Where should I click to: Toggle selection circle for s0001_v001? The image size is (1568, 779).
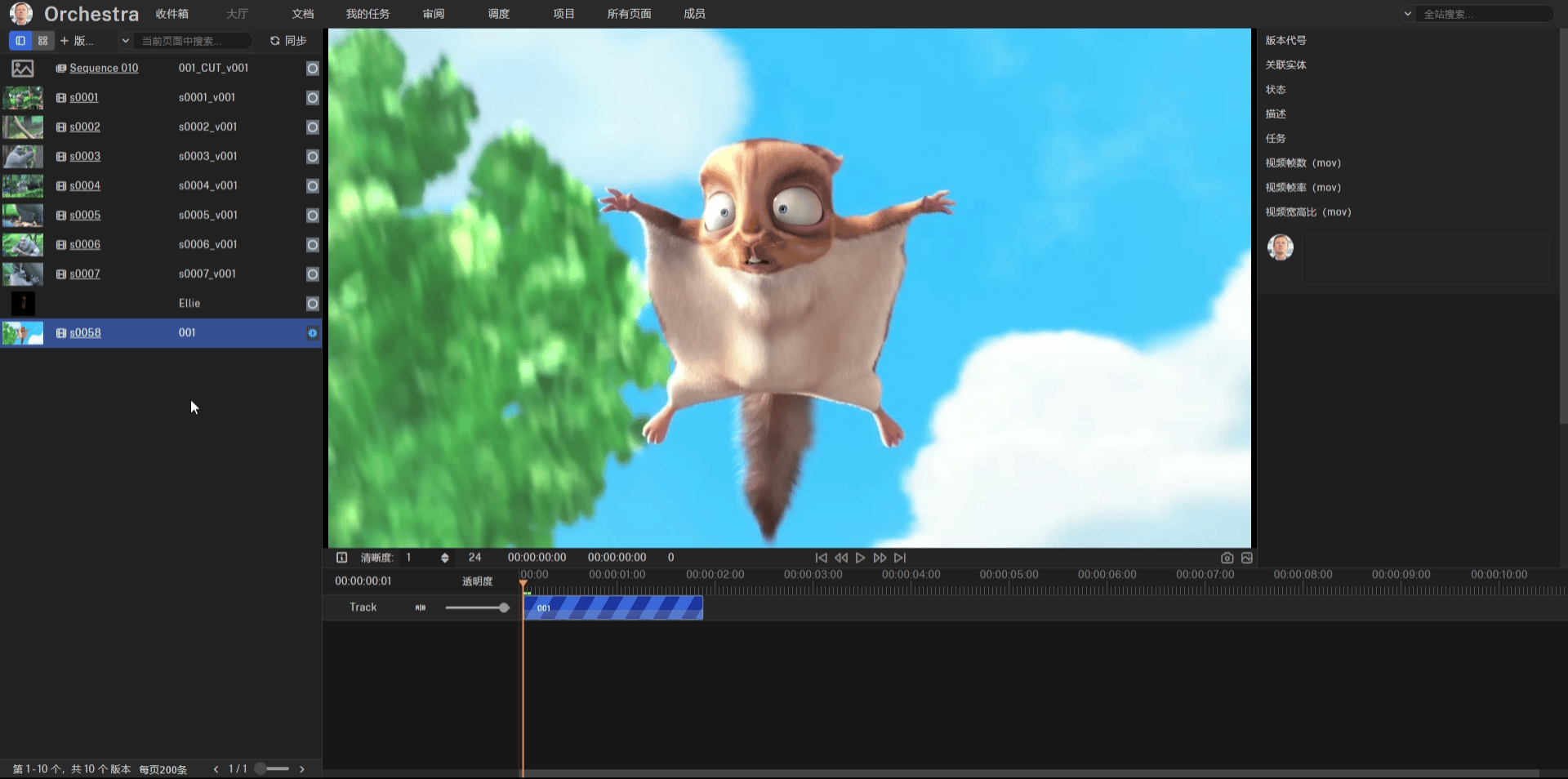pos(312,98)
